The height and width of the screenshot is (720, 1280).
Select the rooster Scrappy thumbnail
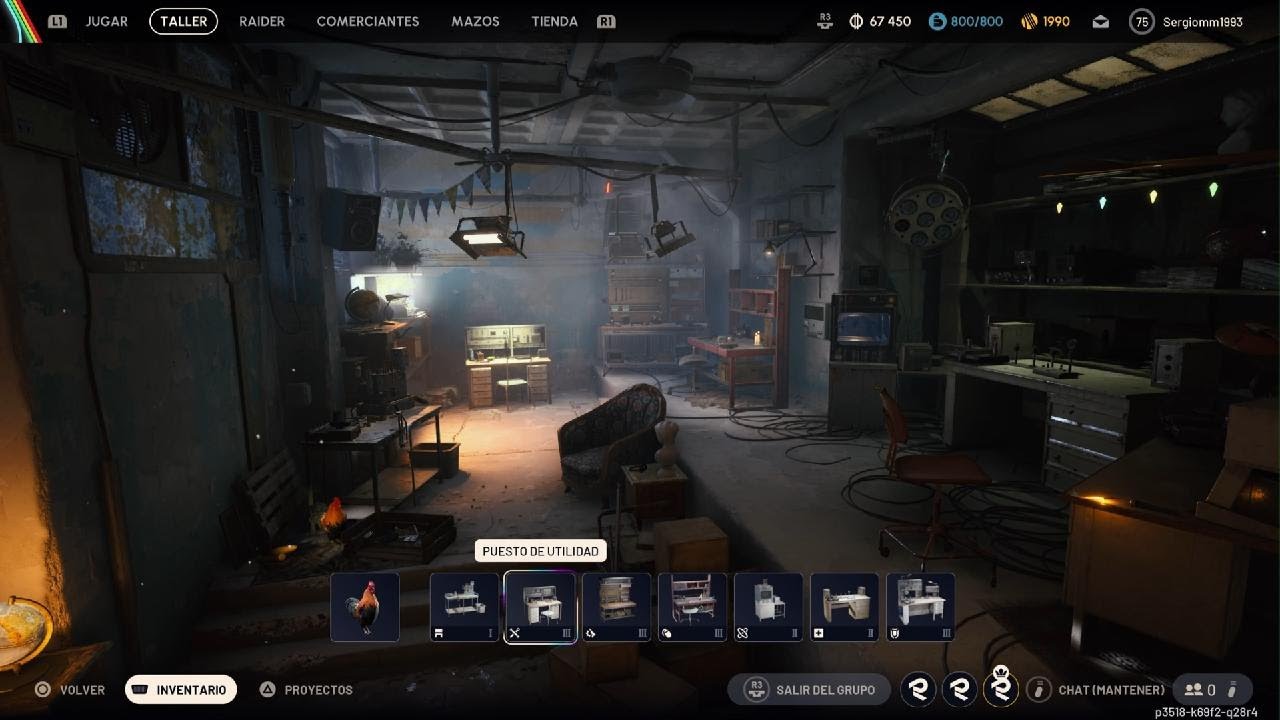point(365,607)
